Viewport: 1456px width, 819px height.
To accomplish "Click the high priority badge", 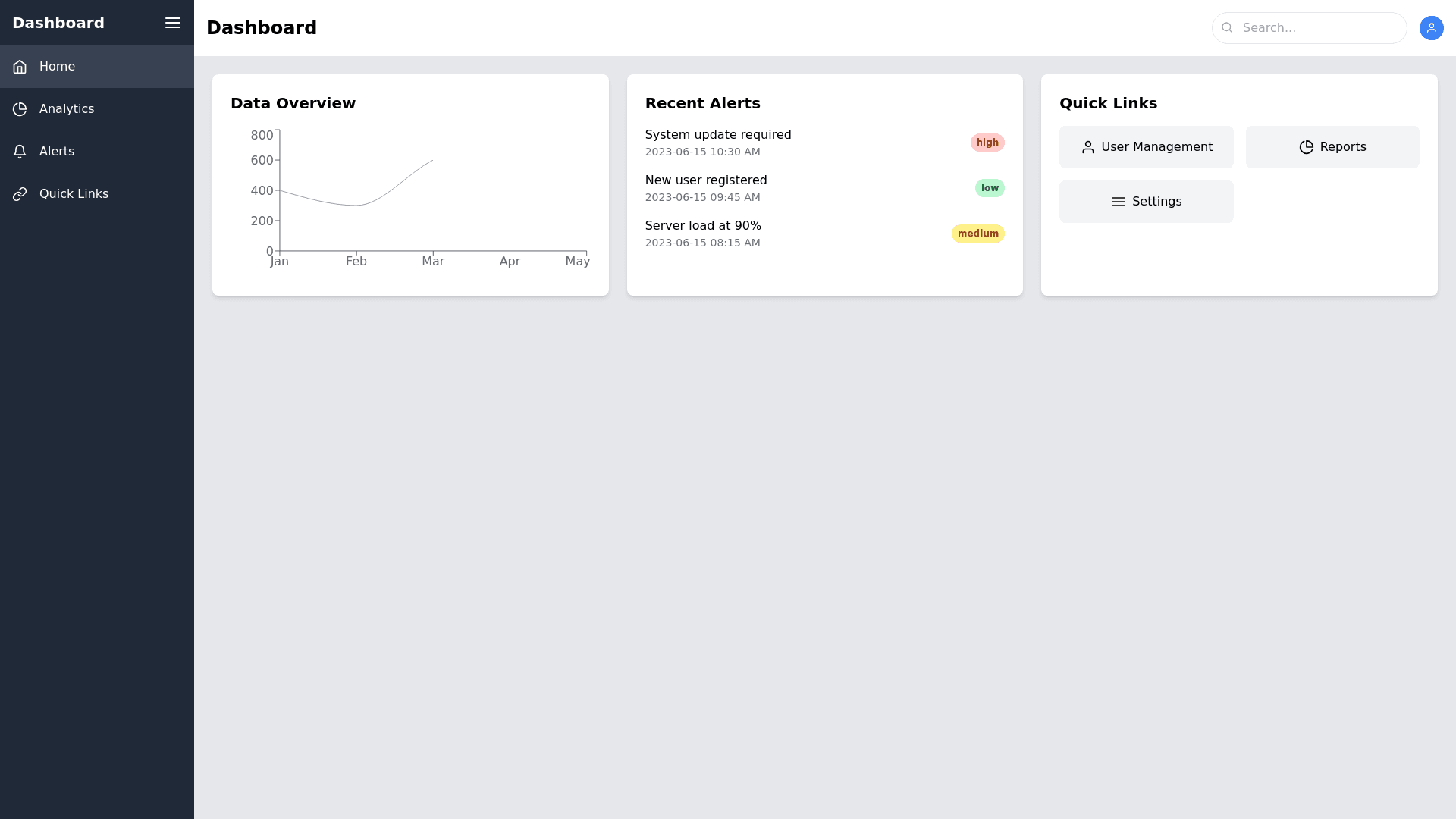I will 987,143.
